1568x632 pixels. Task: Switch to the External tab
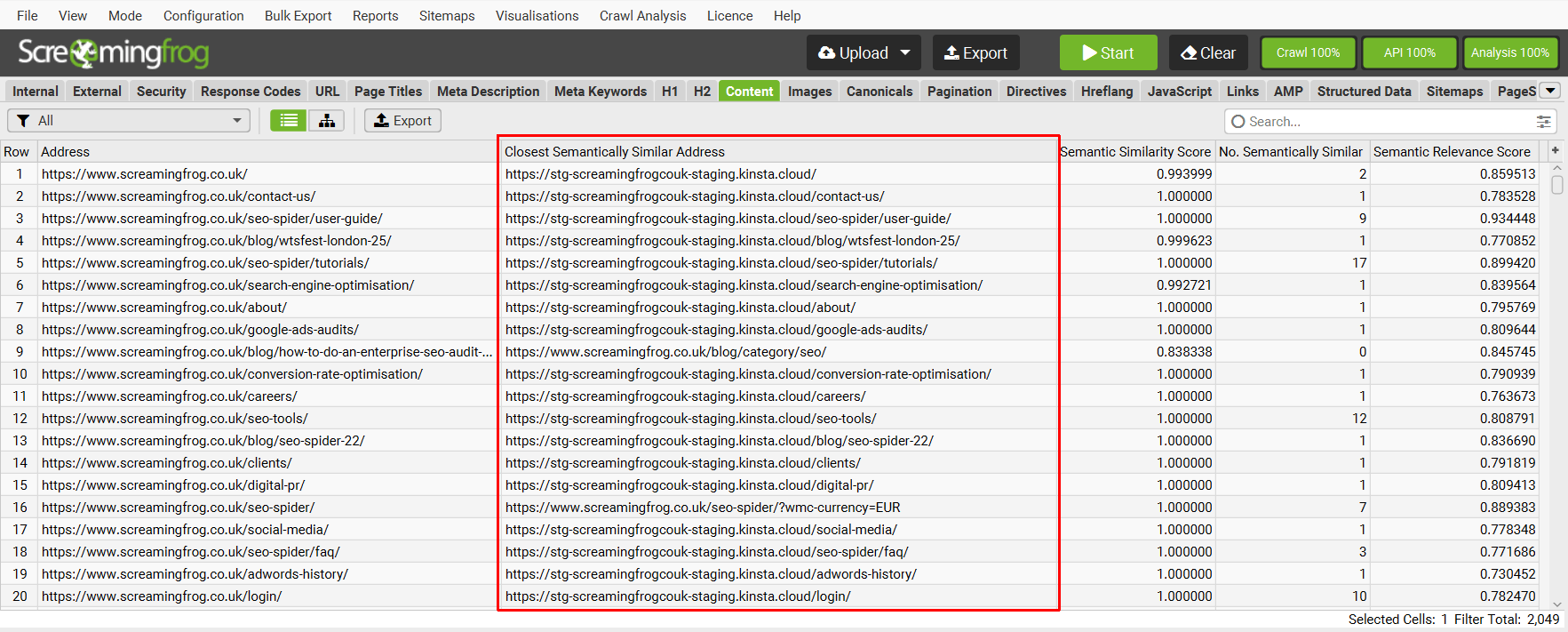[x=97, y=91]
